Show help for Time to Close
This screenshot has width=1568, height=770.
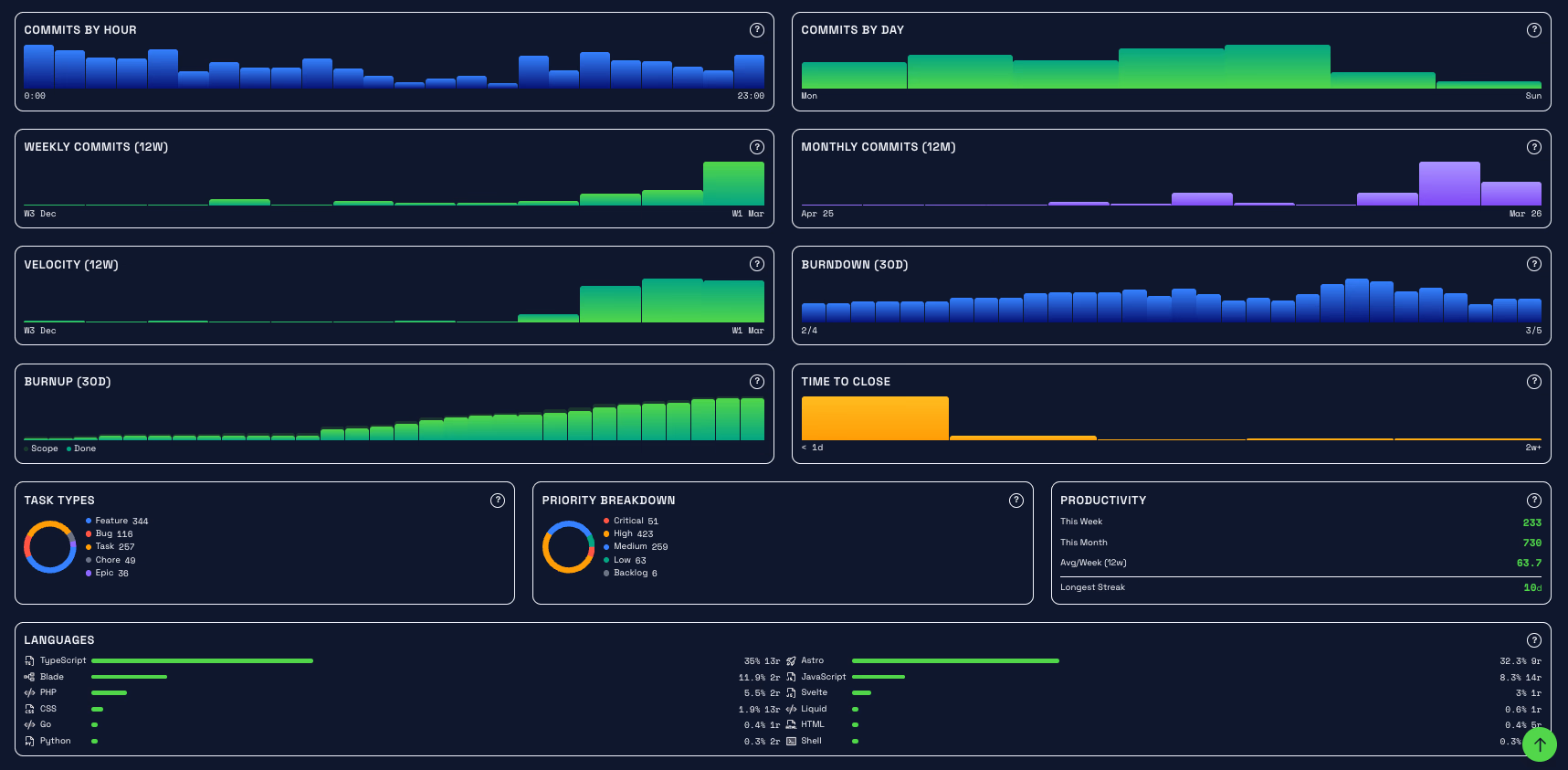(x=1533, y=382)
